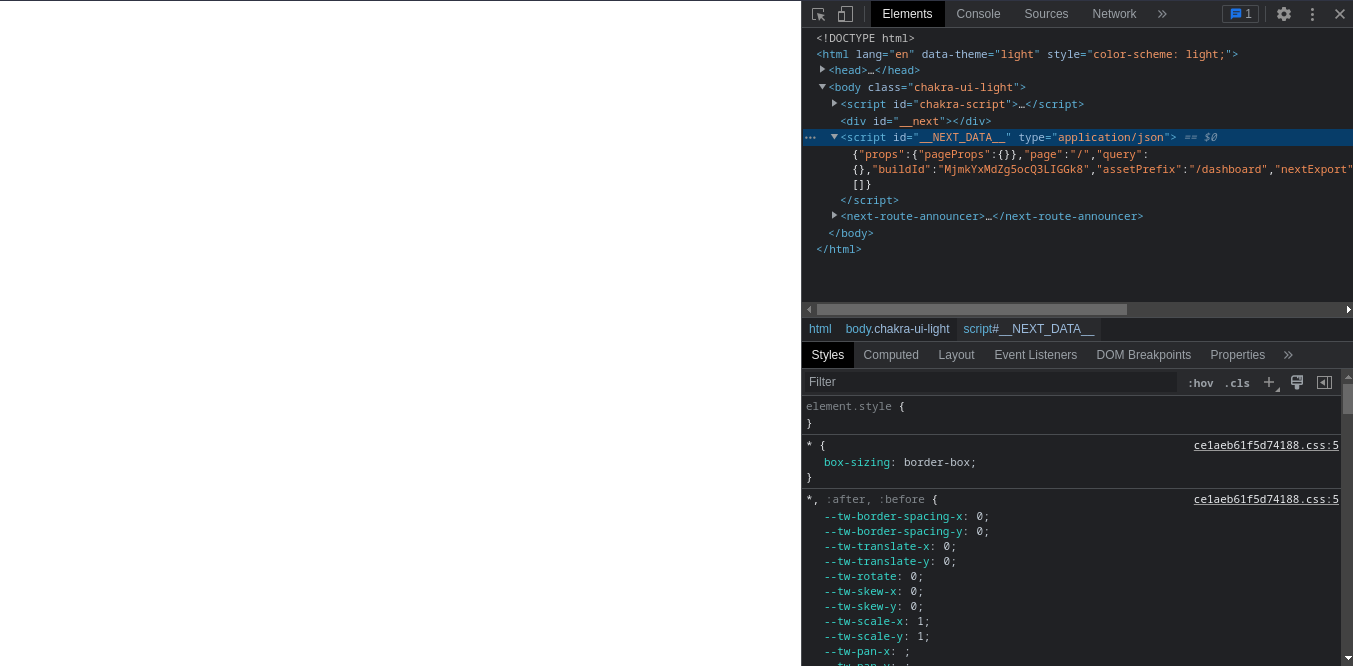
Task: Collapse the body element in the DOM tree
Action: coord(822,87)
